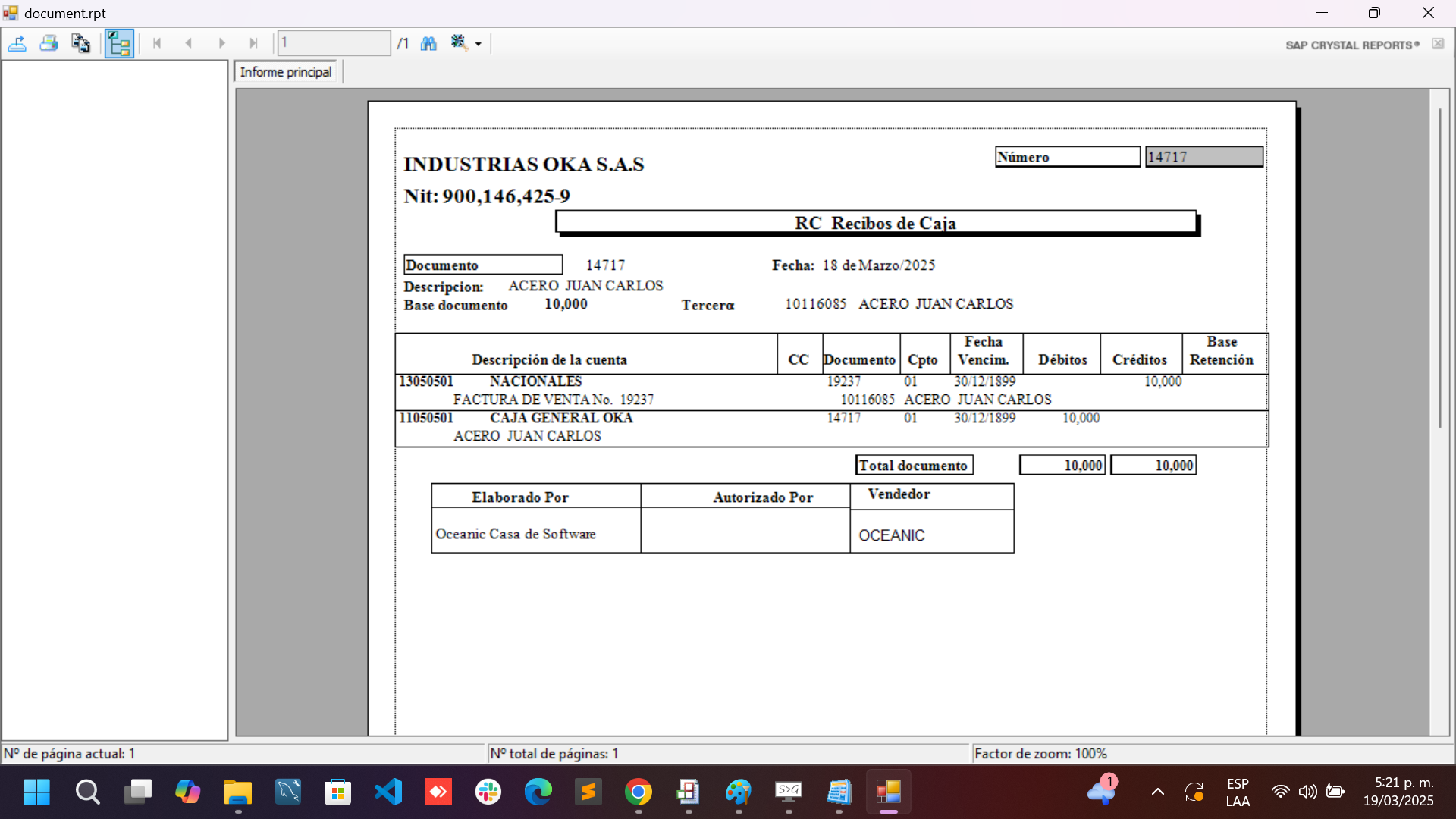This screenshot has width=1456, height=819.
Task: Go to last page arrow
Action: pyautogui.click(x=253, y=43)
